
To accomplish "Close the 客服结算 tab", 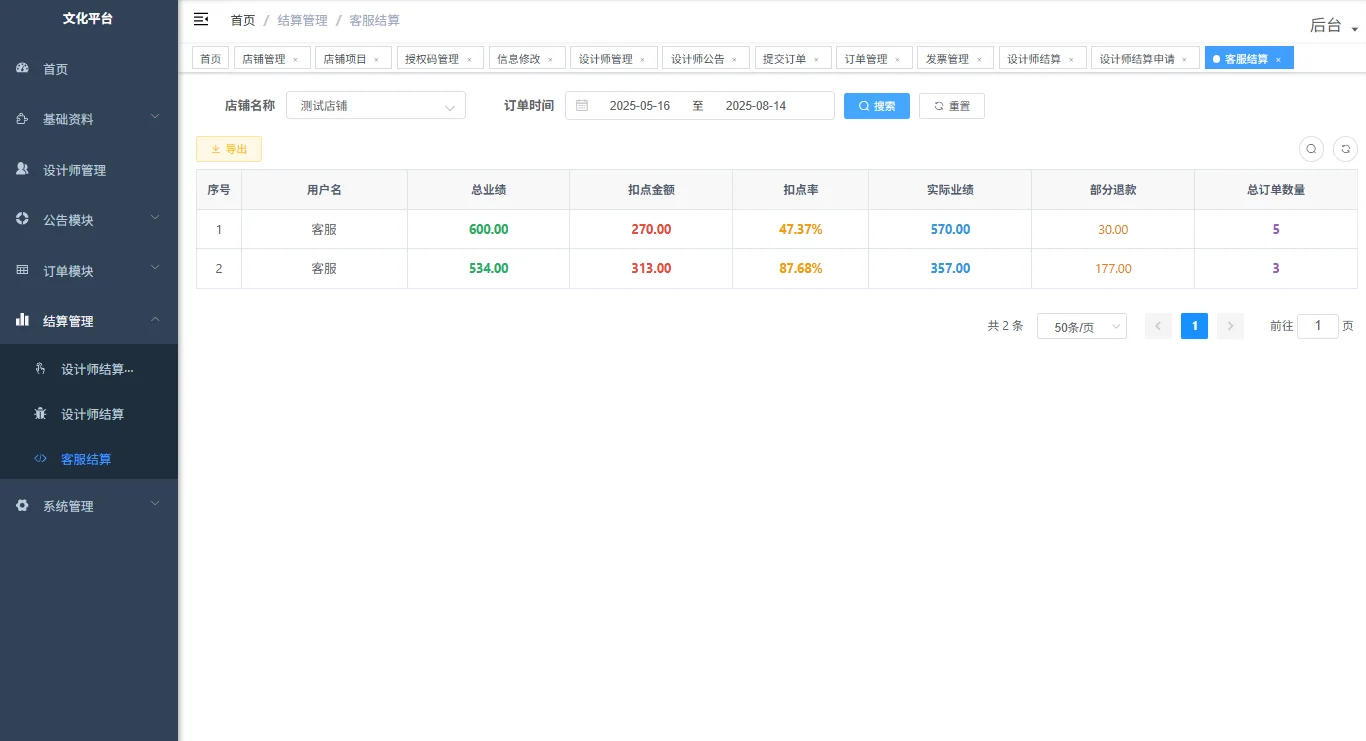I will (x=1278, y=58).
